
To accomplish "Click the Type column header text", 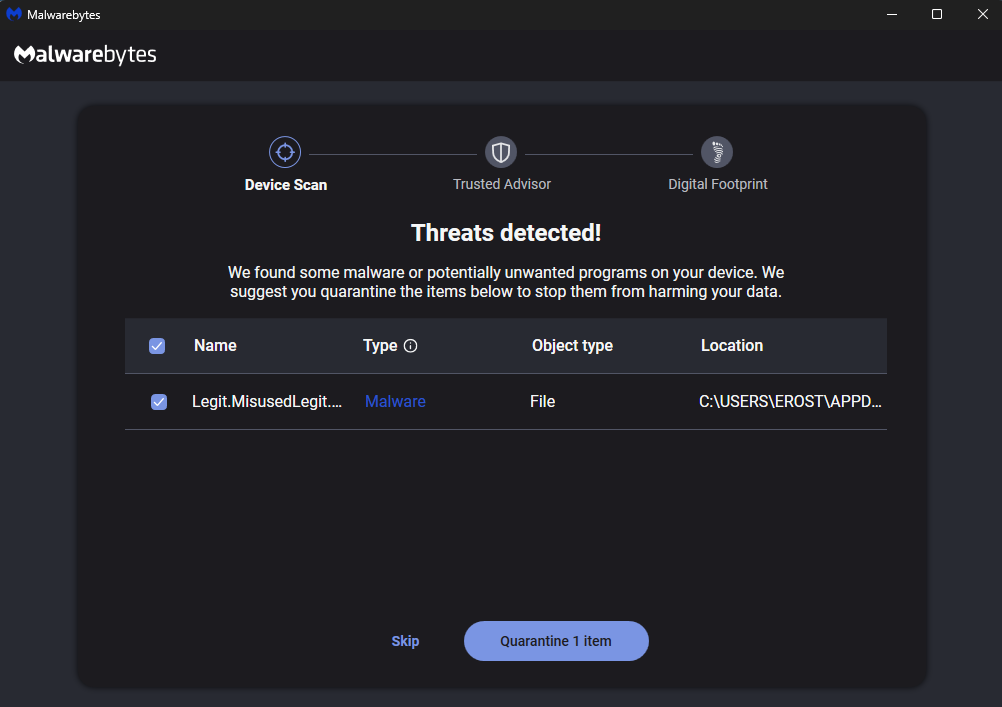I will pos(380,346).
